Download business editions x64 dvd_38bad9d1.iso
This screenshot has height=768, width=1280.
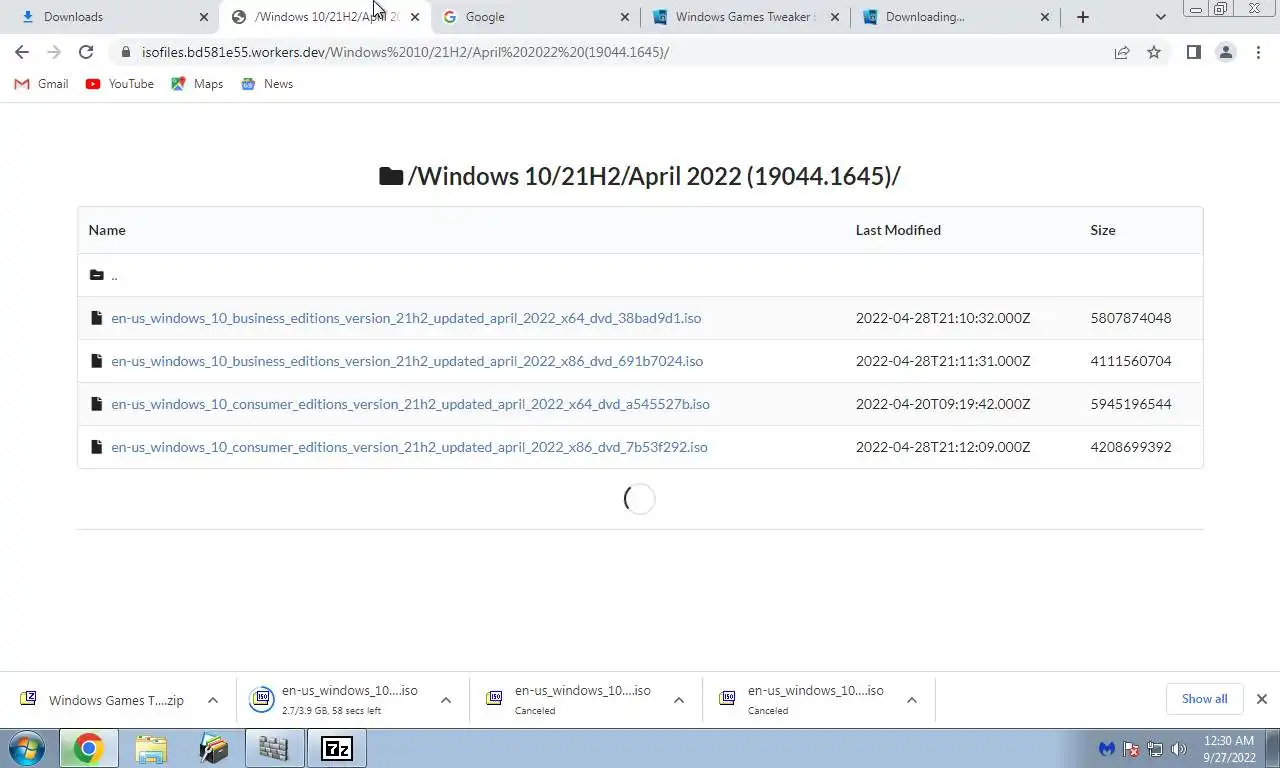coord(406,318)
